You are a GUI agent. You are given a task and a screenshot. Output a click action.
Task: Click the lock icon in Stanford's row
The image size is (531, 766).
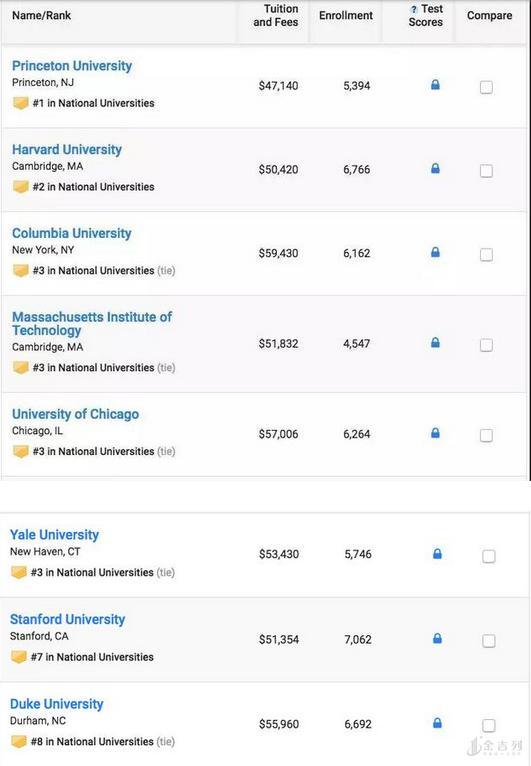437,638
